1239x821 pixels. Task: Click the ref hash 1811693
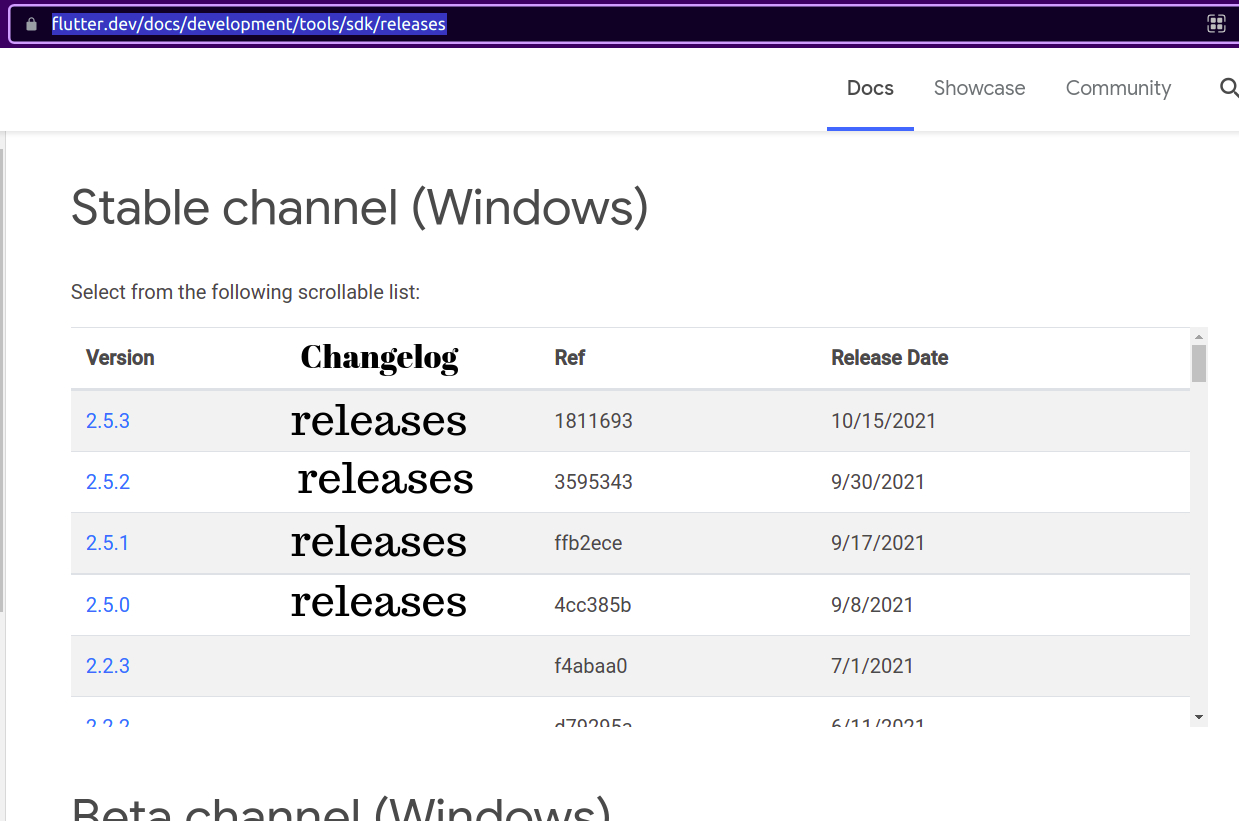pos(594,421)
